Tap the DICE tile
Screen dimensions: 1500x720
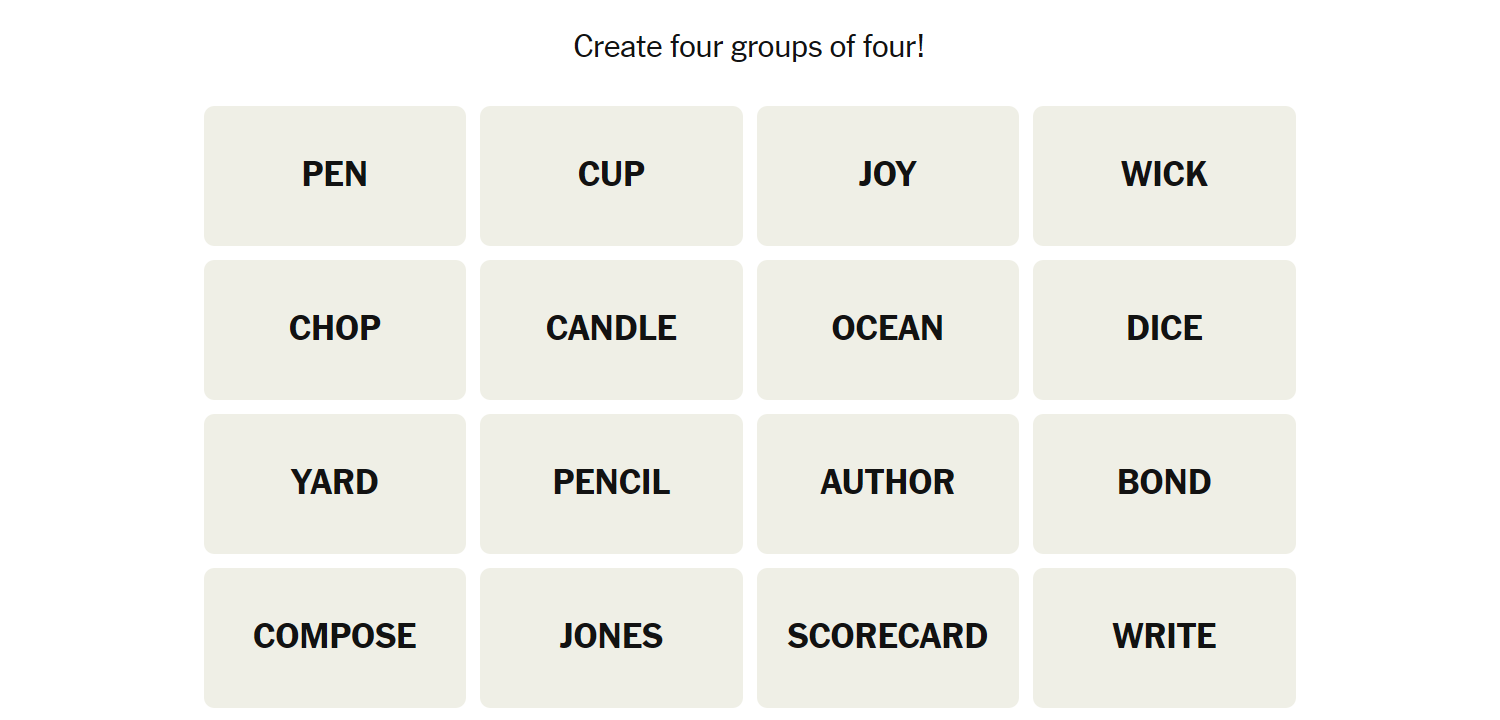click(1164, 330)
